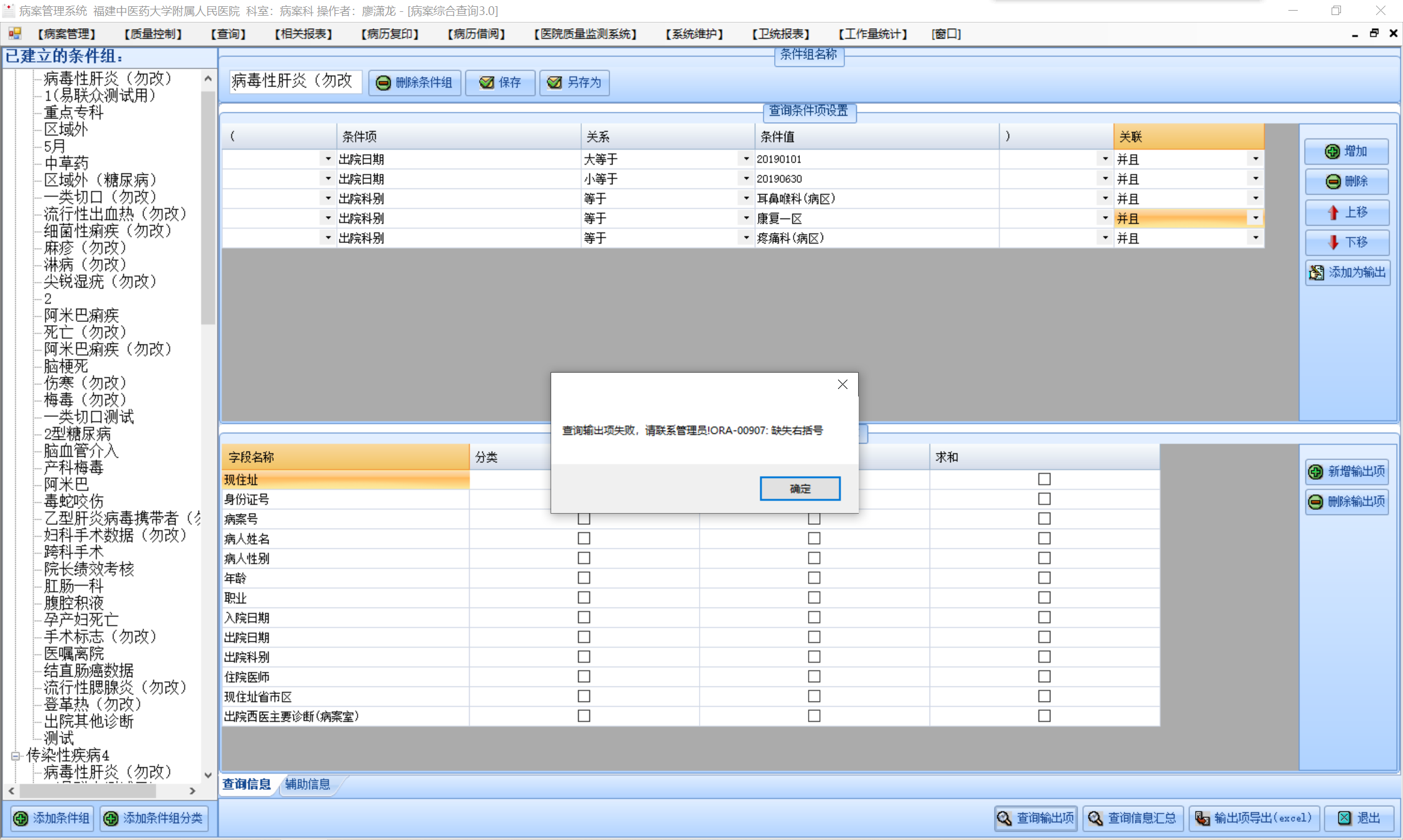Check the 求和 box for 年龄 row

1044,578
